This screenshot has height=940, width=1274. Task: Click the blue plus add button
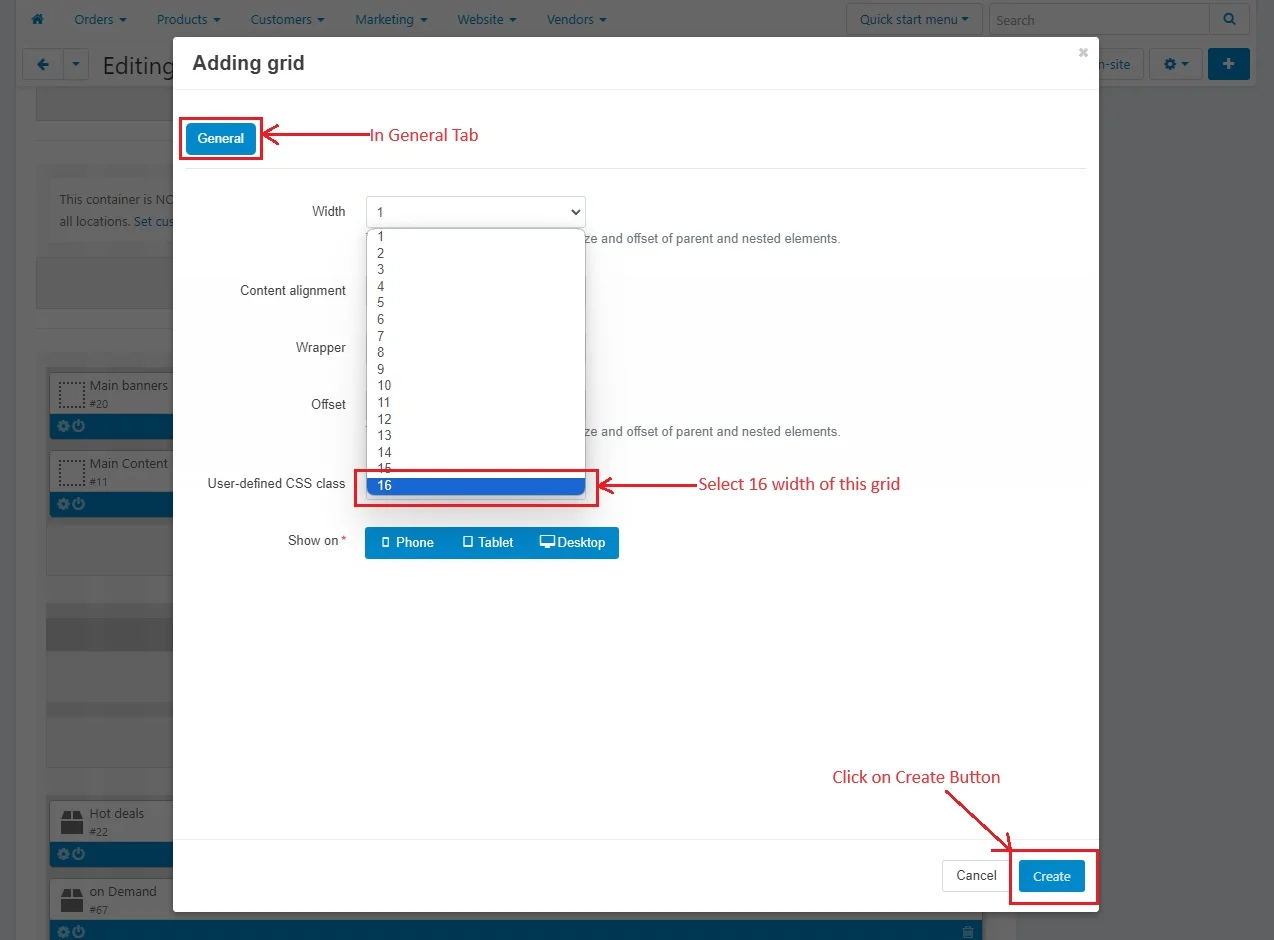tap(1228, 64)
